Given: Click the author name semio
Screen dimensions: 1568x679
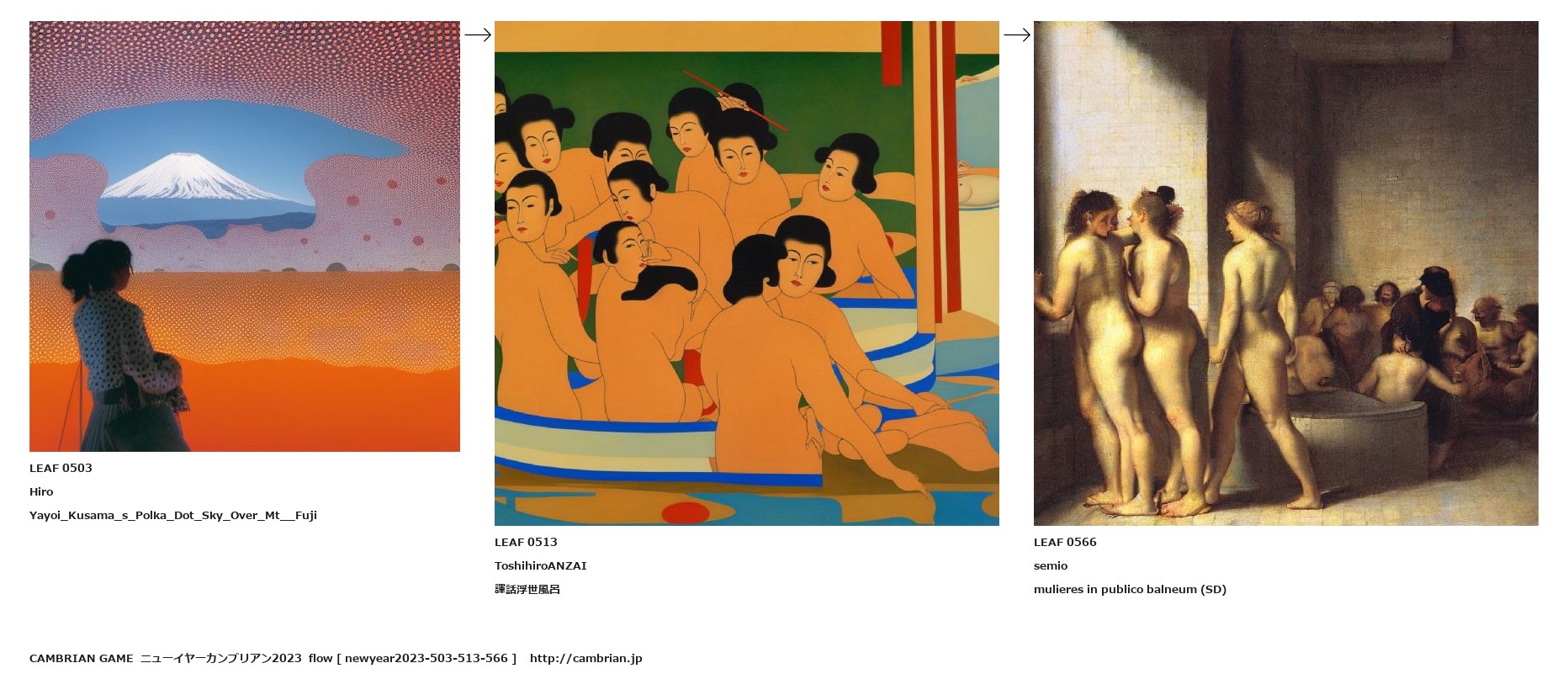Looking at the screenshot, I should 1051,565.
